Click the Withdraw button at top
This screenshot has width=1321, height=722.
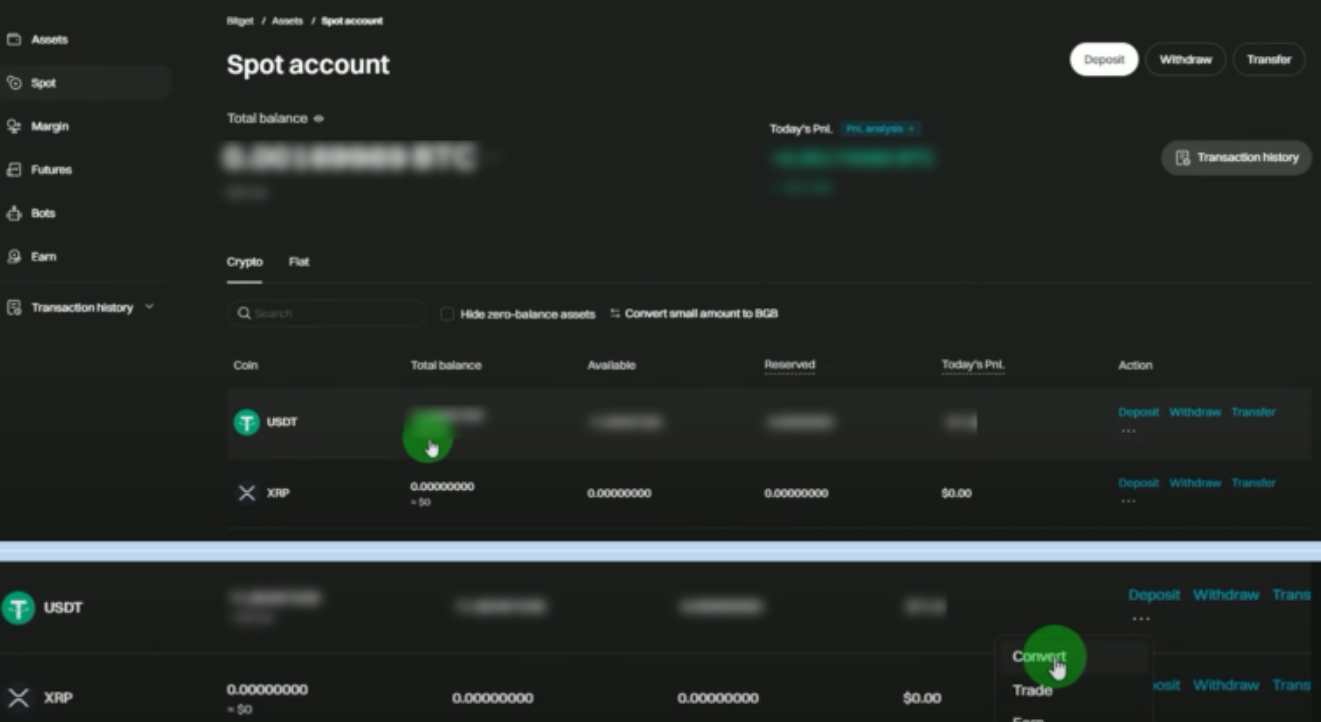click(x=1185, y=59)
